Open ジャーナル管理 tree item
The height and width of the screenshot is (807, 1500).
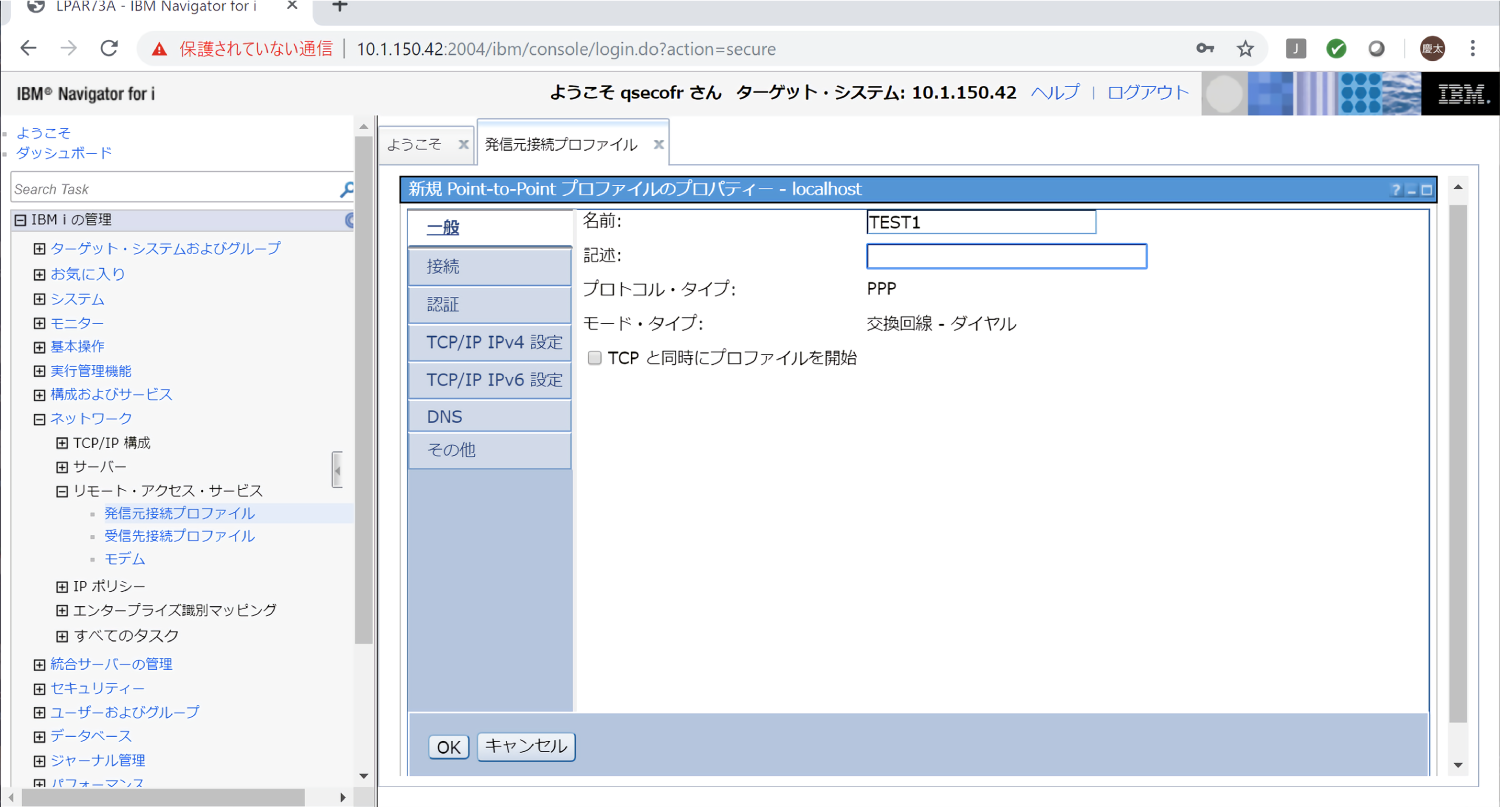click(98, 760)
